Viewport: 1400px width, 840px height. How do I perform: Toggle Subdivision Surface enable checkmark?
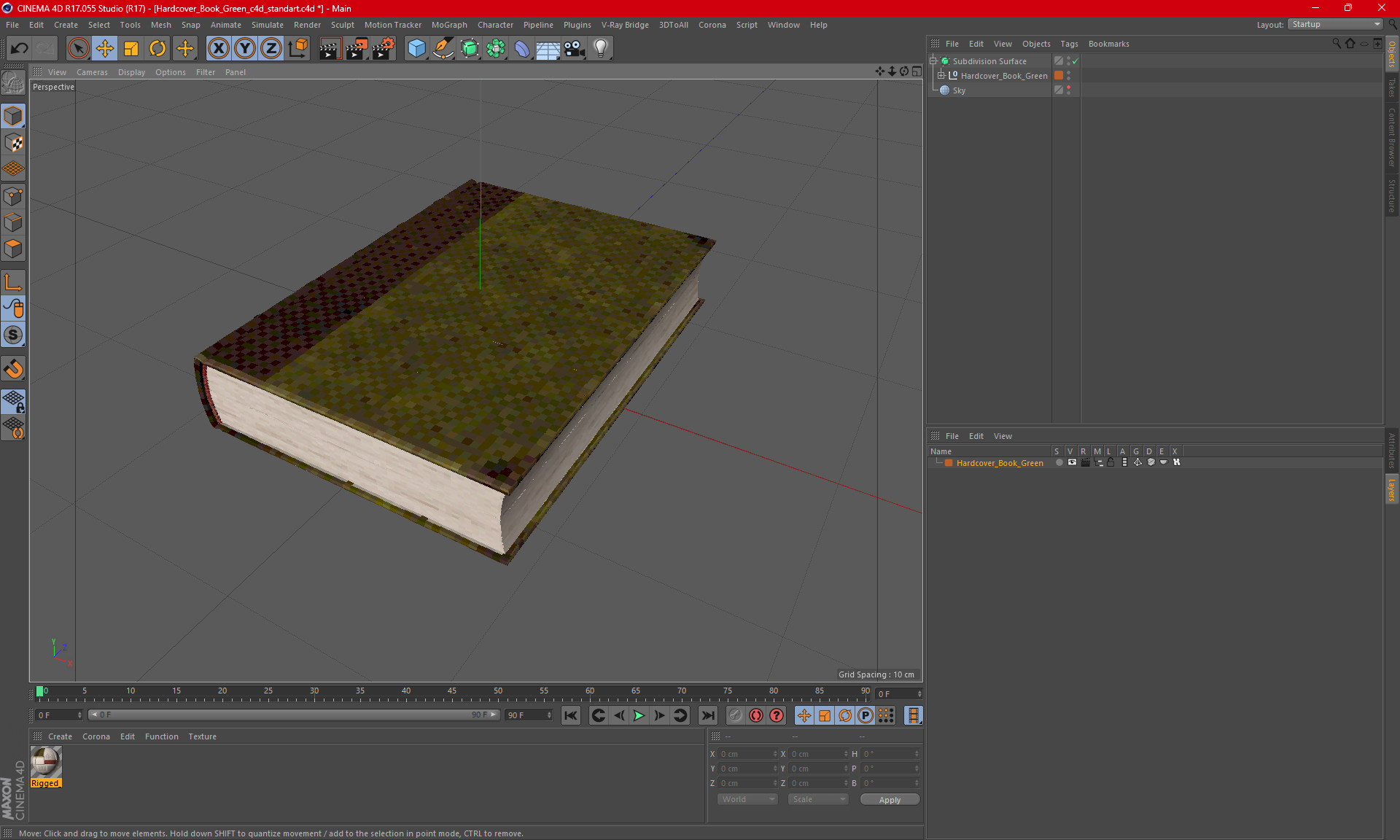tap(1076, 61)
